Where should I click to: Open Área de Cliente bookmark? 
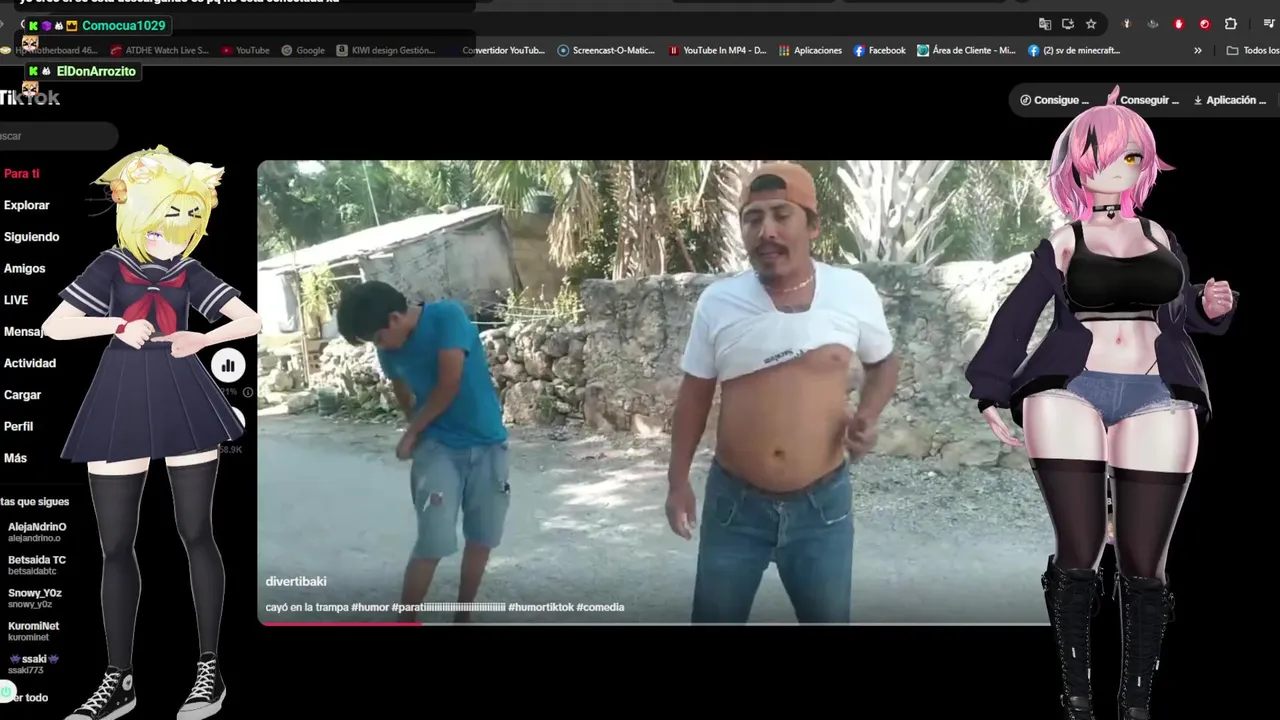tap(966, 50)
